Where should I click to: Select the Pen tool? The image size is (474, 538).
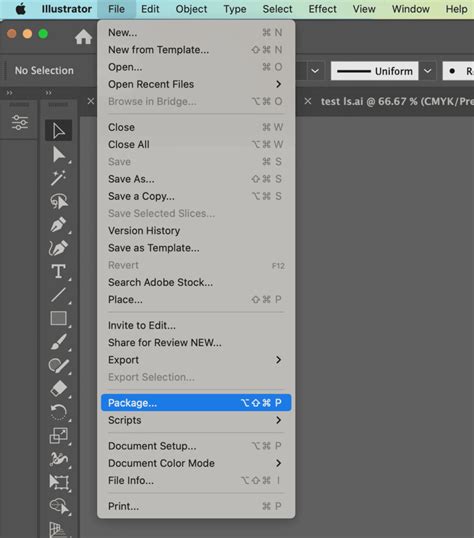point(58,225)
